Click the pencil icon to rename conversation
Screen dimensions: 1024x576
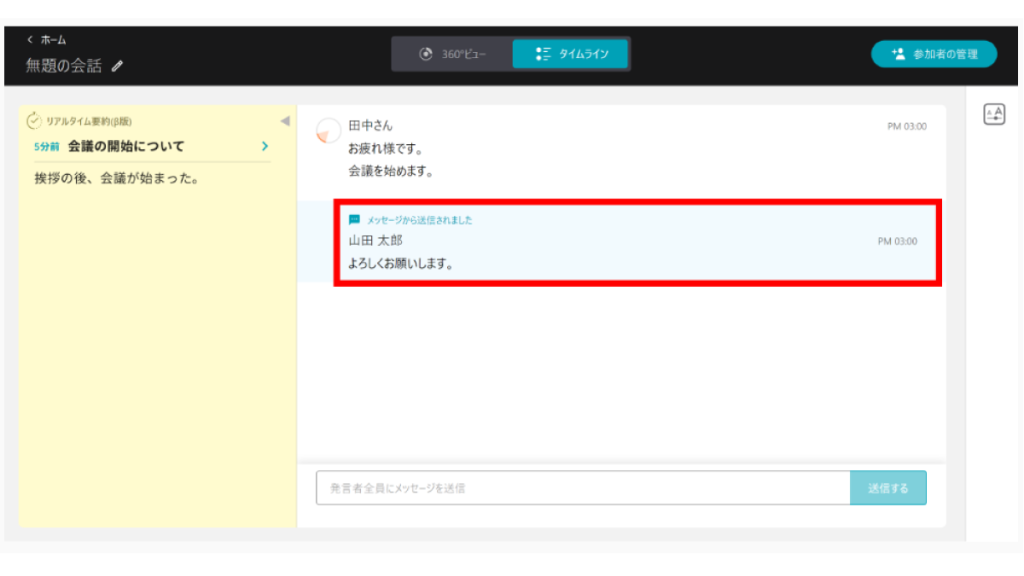point(118,66)
